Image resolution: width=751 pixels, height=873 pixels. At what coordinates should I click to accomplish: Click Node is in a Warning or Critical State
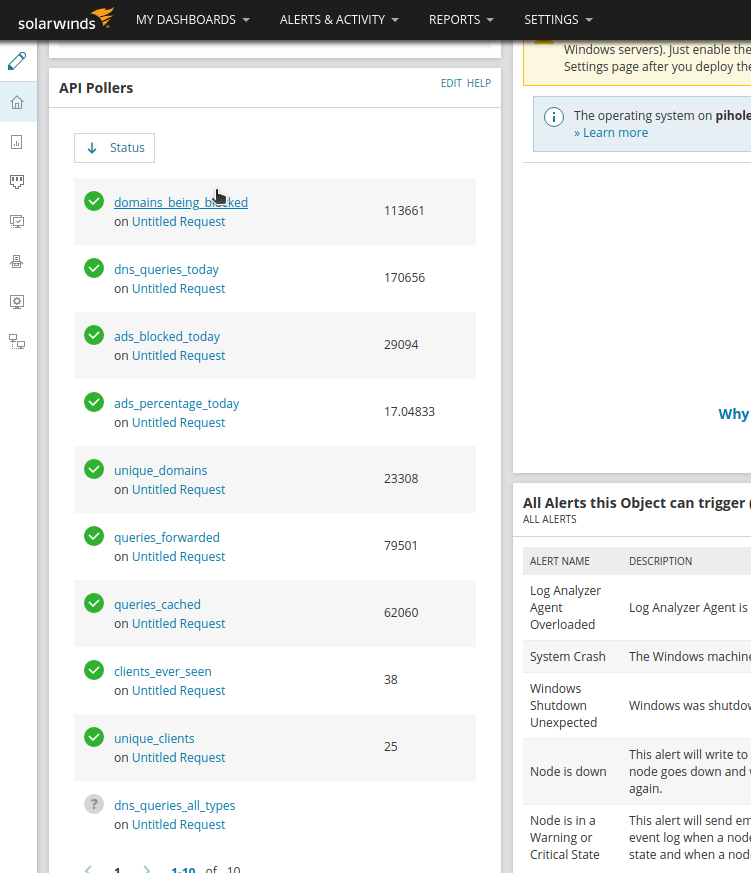pos(565,837)
